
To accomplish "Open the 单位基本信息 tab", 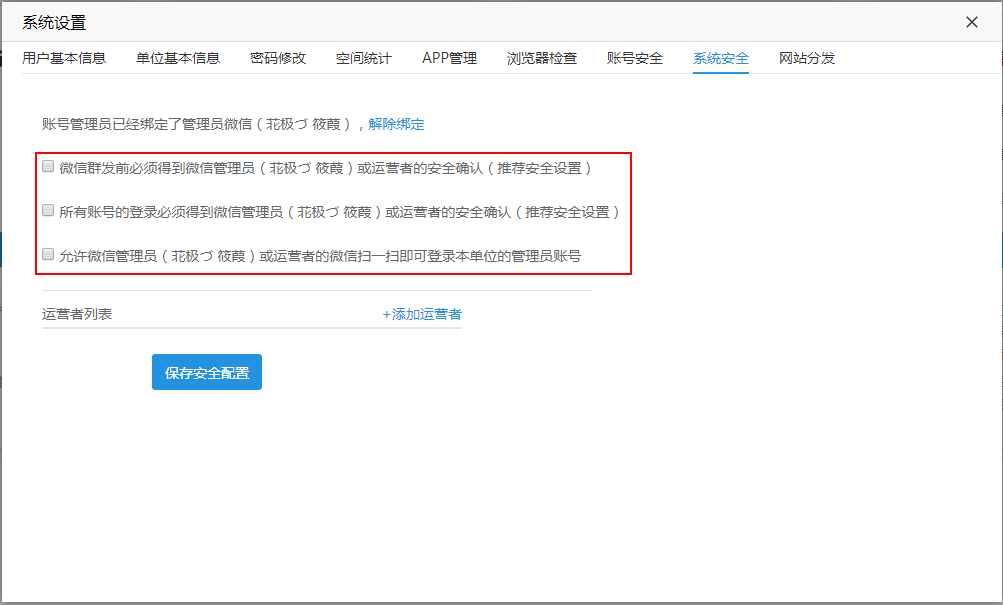I will click(178, 58).
